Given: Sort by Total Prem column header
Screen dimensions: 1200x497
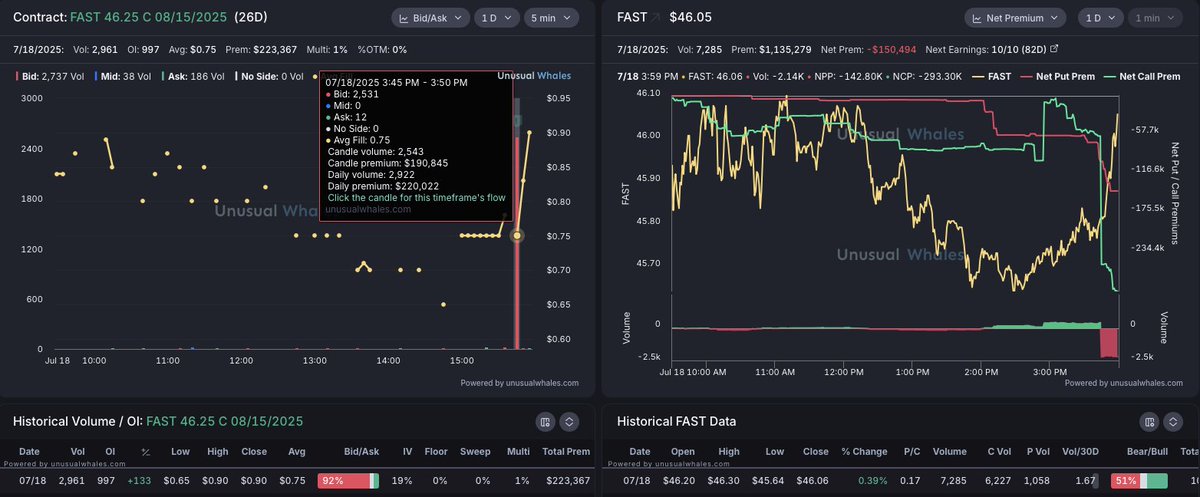Looking at the screenshot, I should pos(567,453).
